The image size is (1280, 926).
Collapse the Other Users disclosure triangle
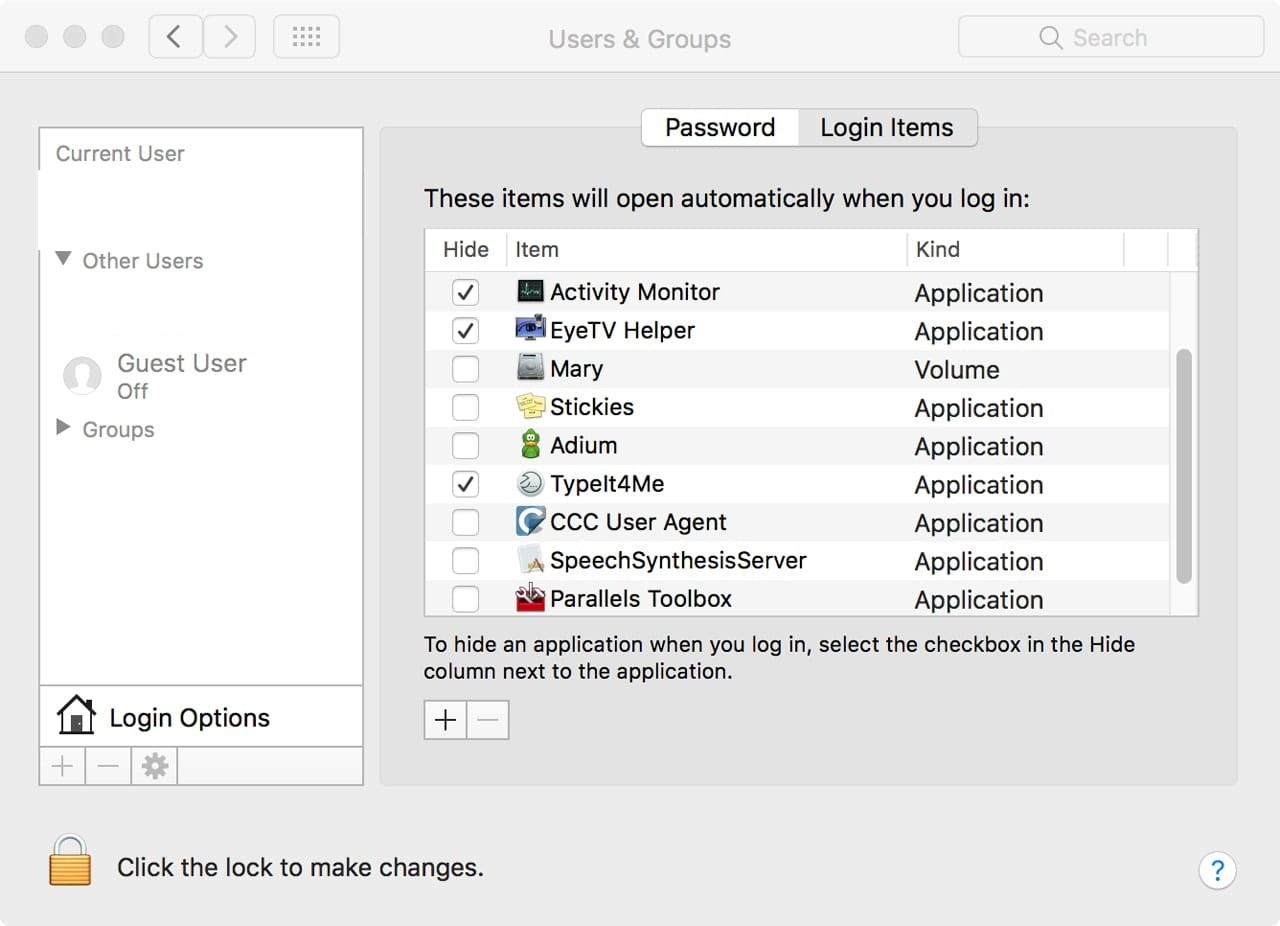pos(64,260)
